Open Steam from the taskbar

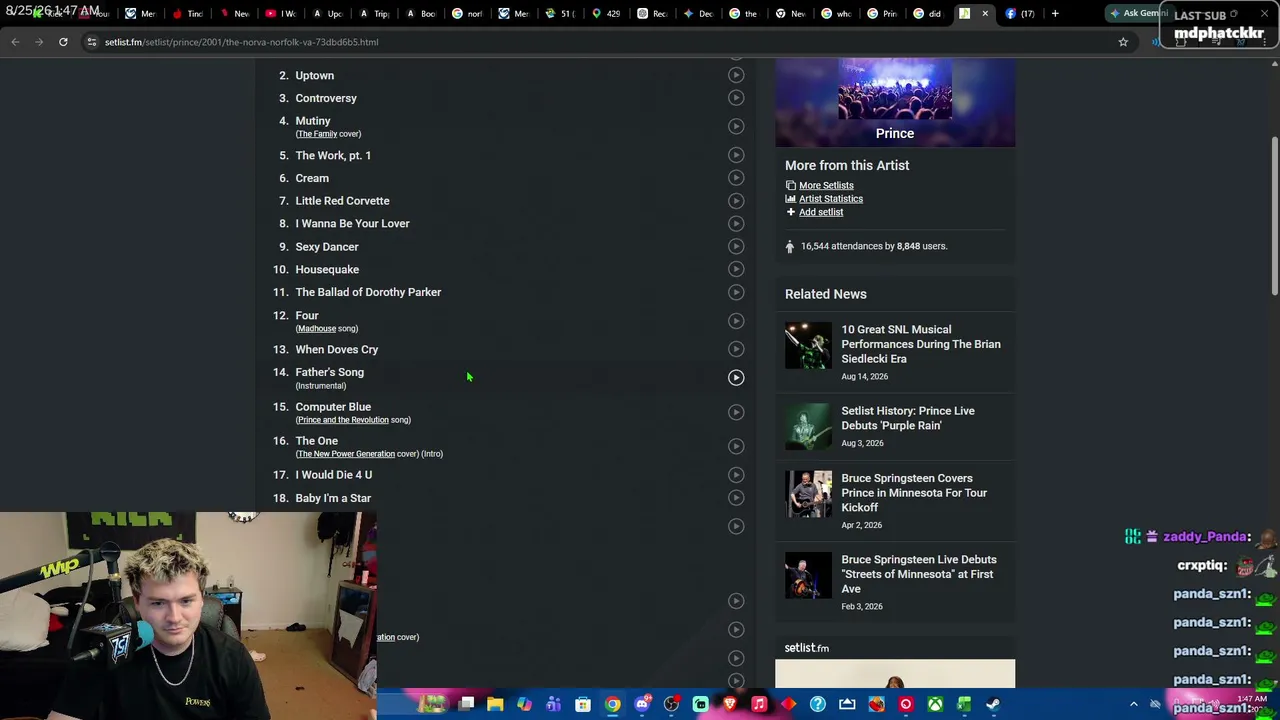pyautogui.click(x=993, y=704)
